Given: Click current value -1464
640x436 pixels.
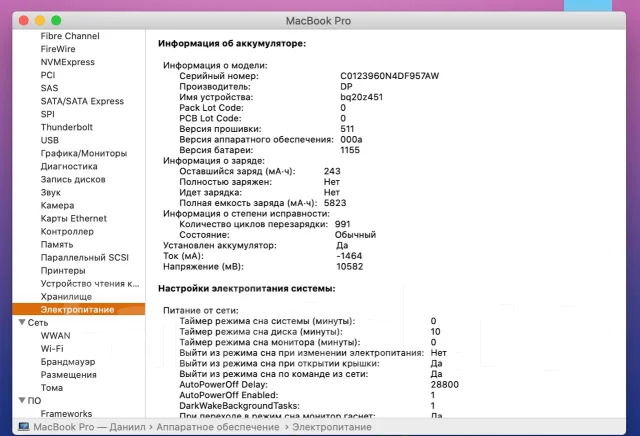Looking at the screenshot, I should 349,256.
